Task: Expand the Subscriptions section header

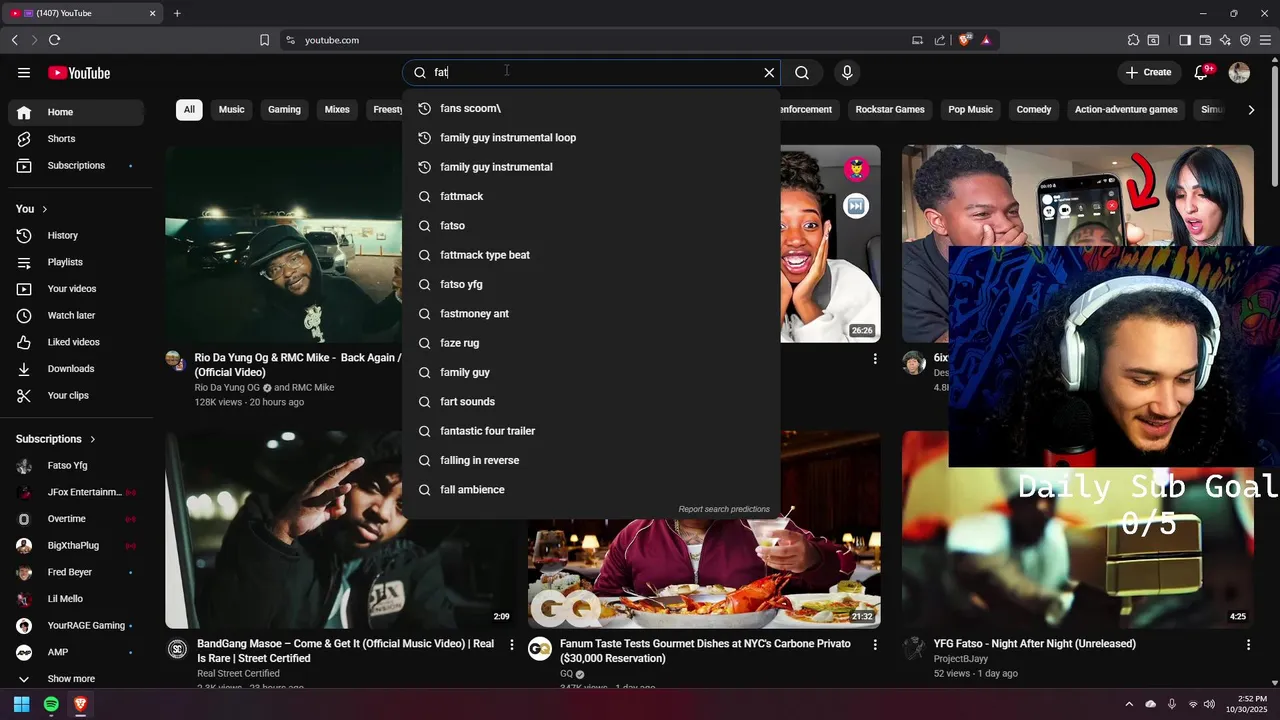Action: pos(57,439)
